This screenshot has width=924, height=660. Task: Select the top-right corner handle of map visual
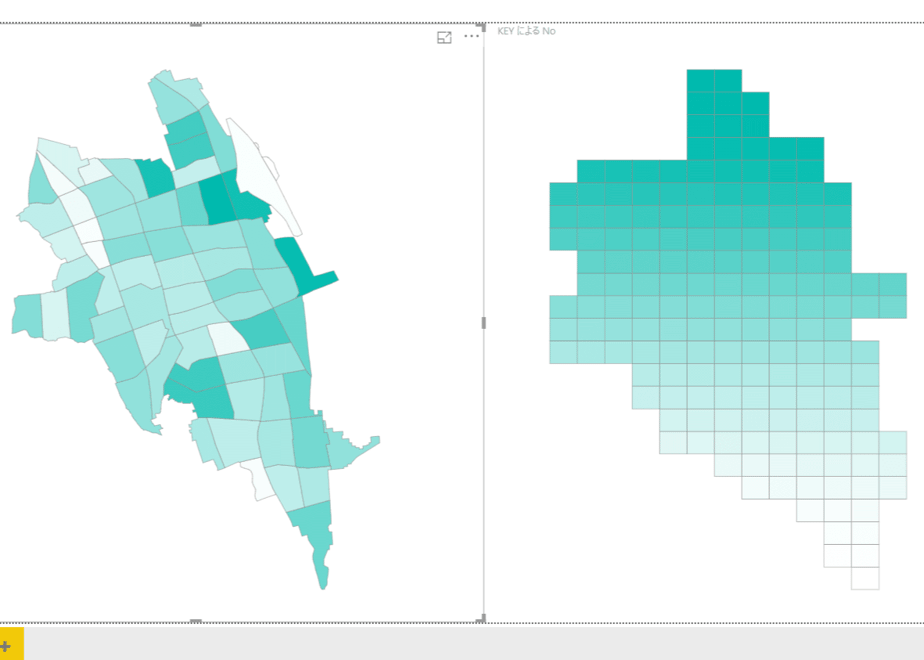[481, 27]
